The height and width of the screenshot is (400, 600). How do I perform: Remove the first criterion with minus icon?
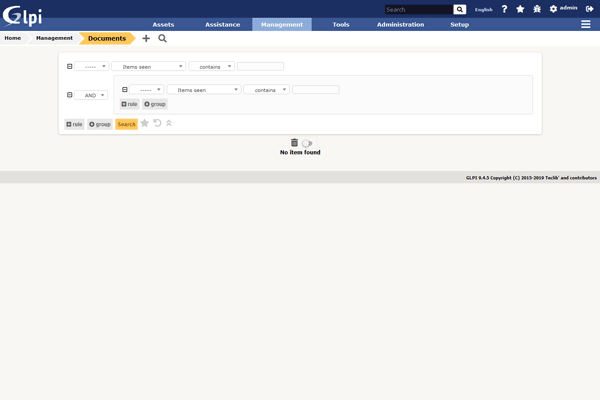tap(70, 66)
